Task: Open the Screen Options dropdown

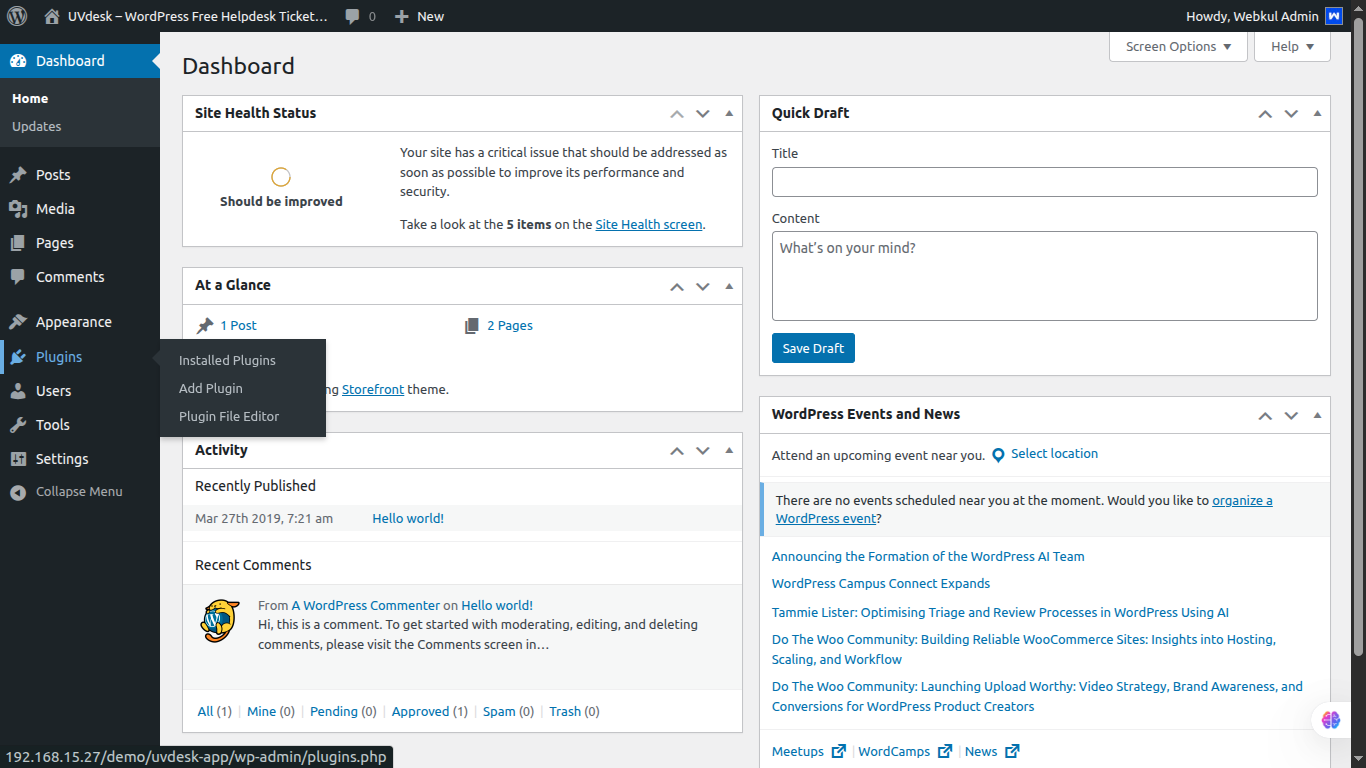Action: 1178,47
